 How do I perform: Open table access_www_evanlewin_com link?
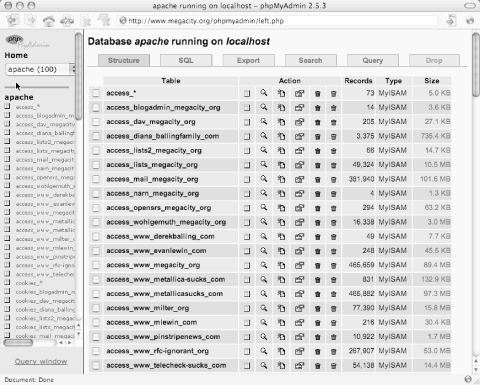click(x=156, y=251)
